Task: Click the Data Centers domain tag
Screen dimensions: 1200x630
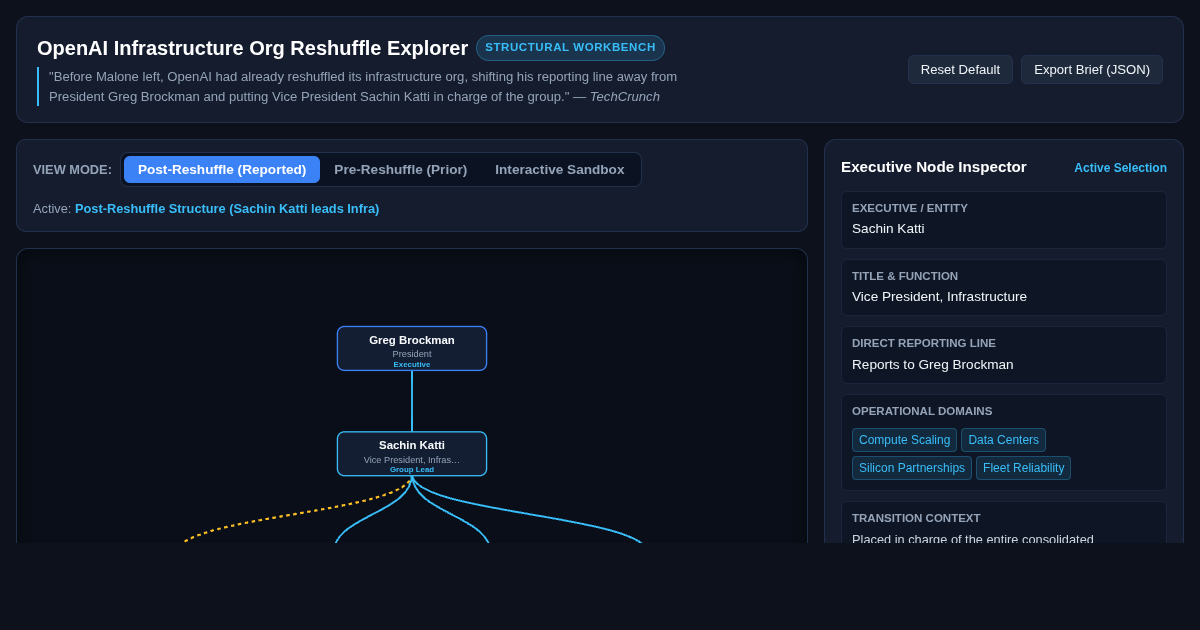Action: pyautogui.click(x=1003, y=440)
